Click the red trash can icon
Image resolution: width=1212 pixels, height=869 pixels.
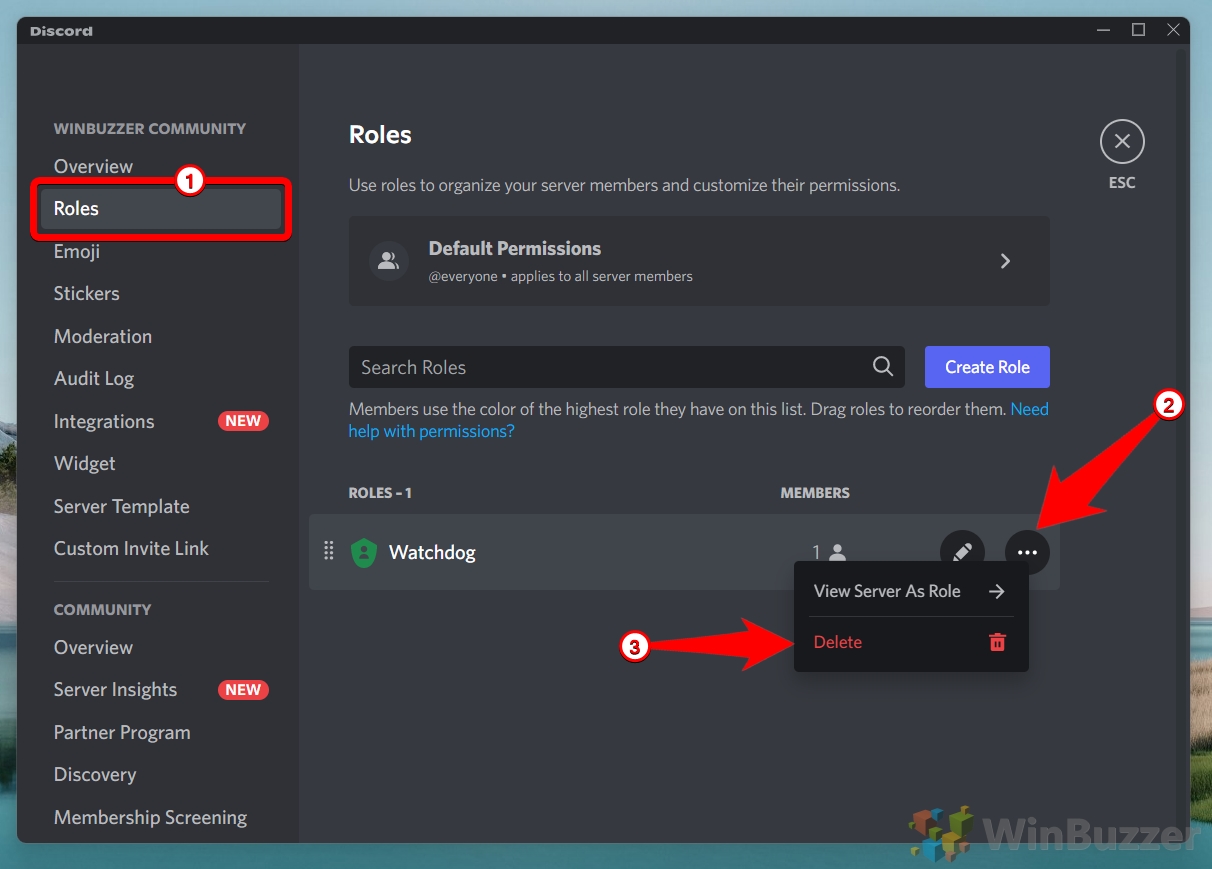coord(997,642)
